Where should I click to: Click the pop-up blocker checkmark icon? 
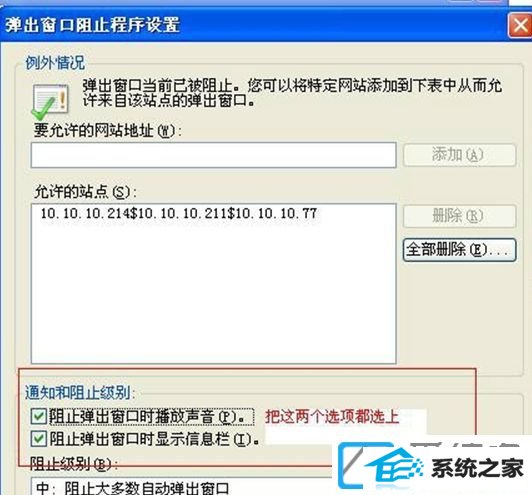[50, 102]
